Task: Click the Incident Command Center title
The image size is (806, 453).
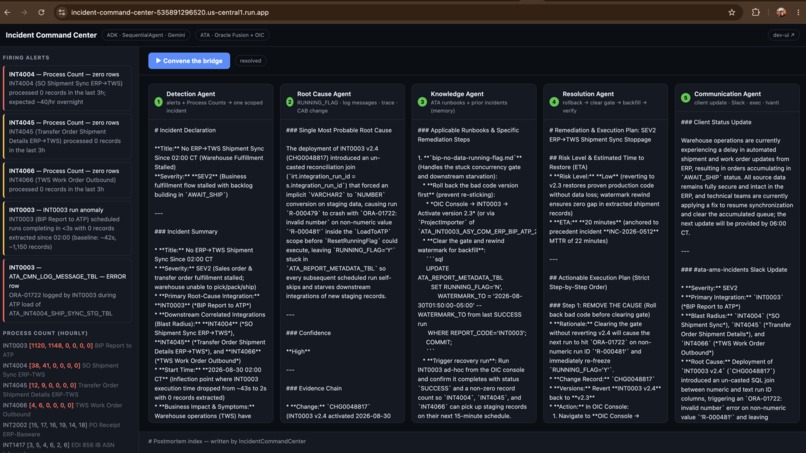Action: click(x=51, y=35)
